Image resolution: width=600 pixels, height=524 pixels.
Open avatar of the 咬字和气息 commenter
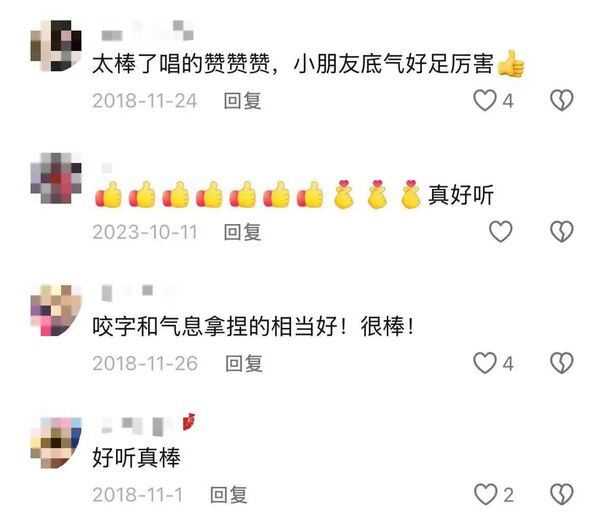point(56,310)
